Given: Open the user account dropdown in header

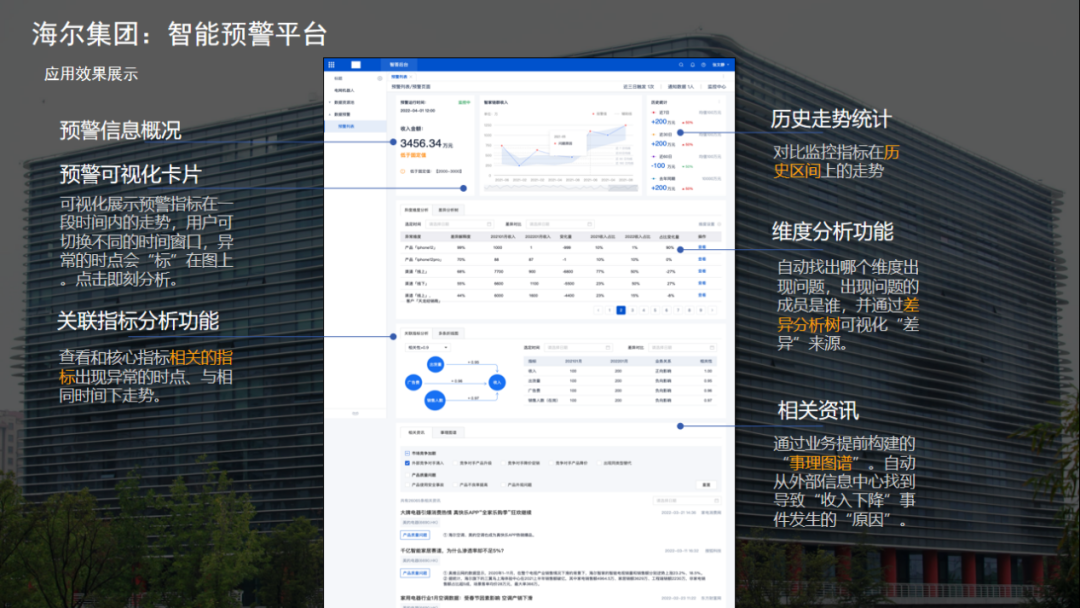Looking at the screenshot, I should click(720, 65).
